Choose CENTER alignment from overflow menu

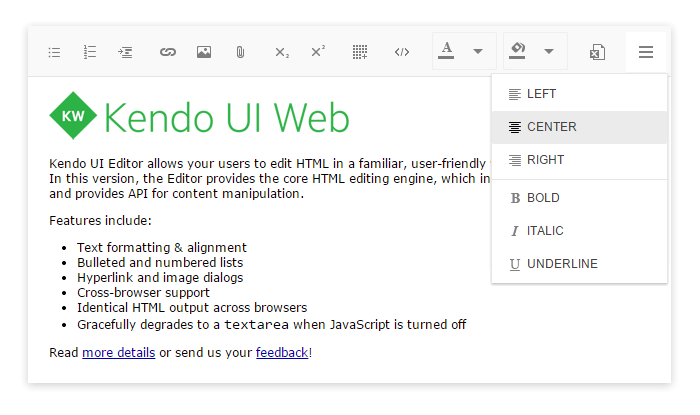(579, 127)
